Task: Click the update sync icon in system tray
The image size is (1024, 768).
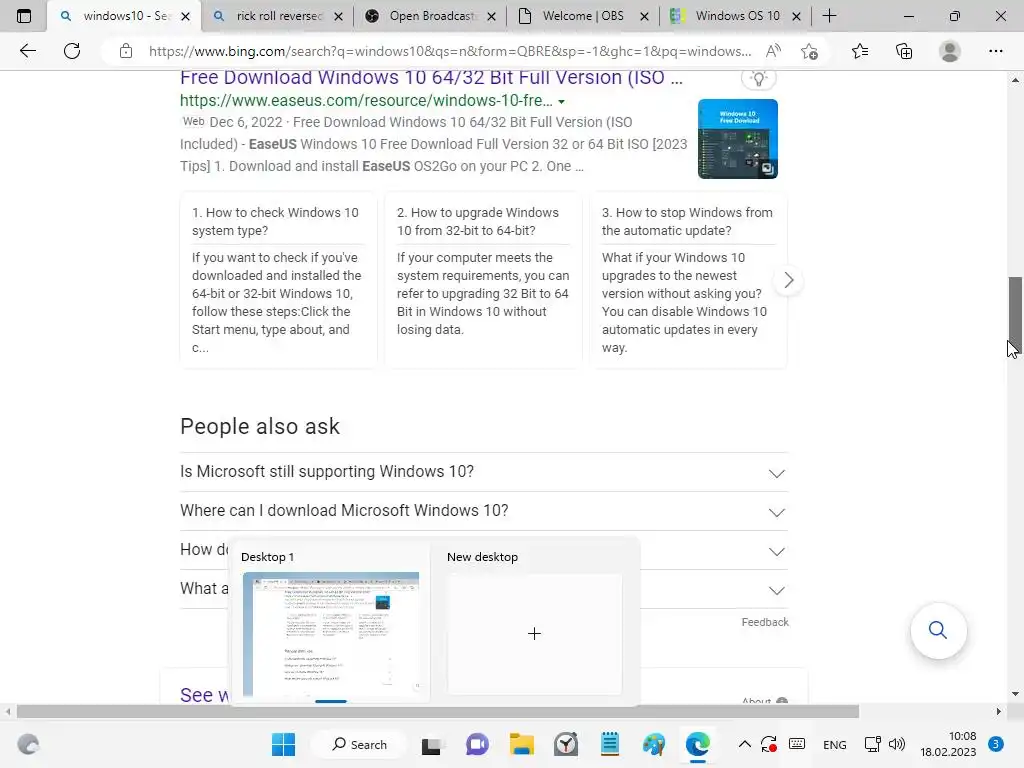Action: click(x=769, y=744)
